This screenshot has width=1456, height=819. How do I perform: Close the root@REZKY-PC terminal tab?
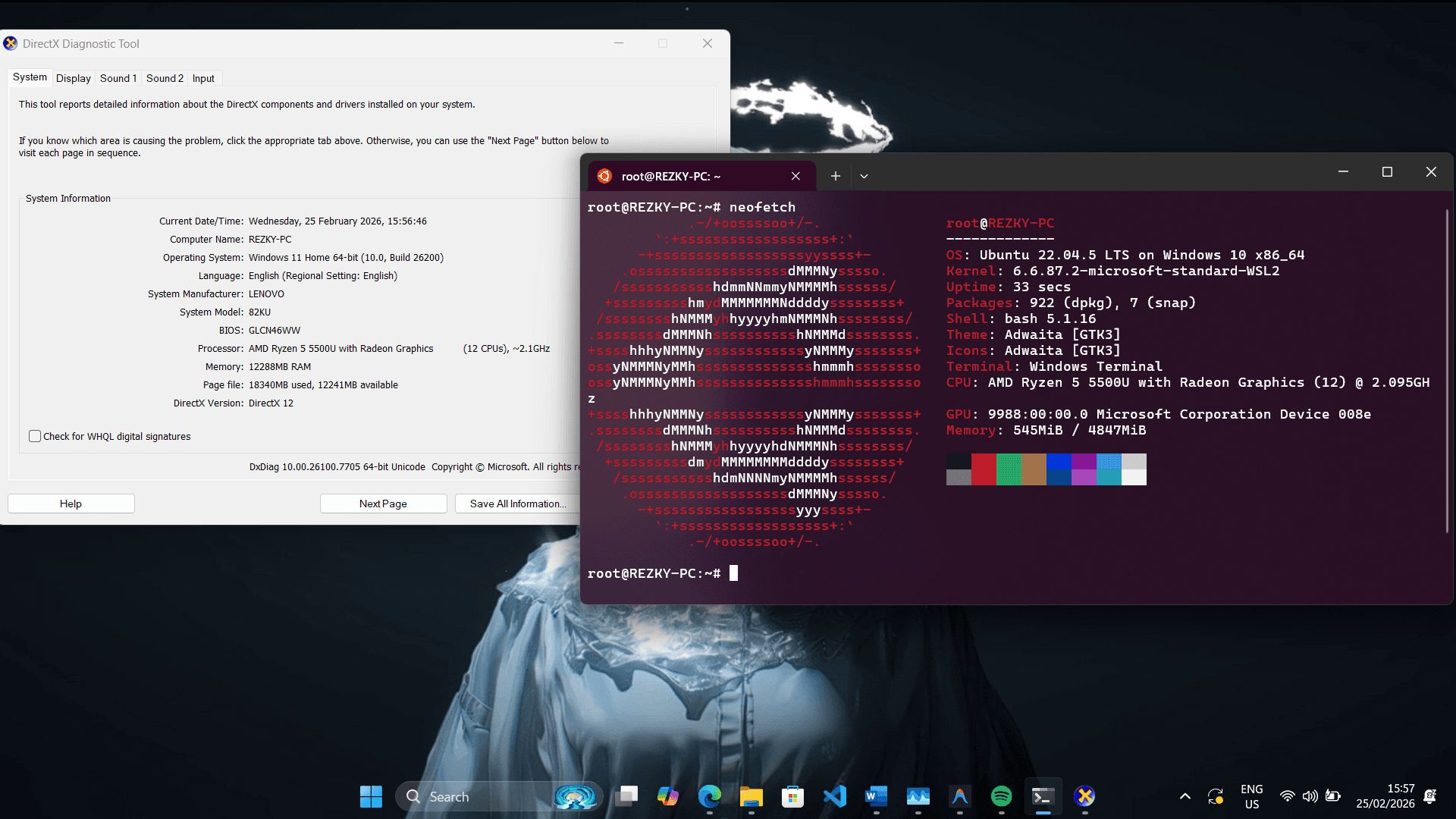(x=795, y=176)
